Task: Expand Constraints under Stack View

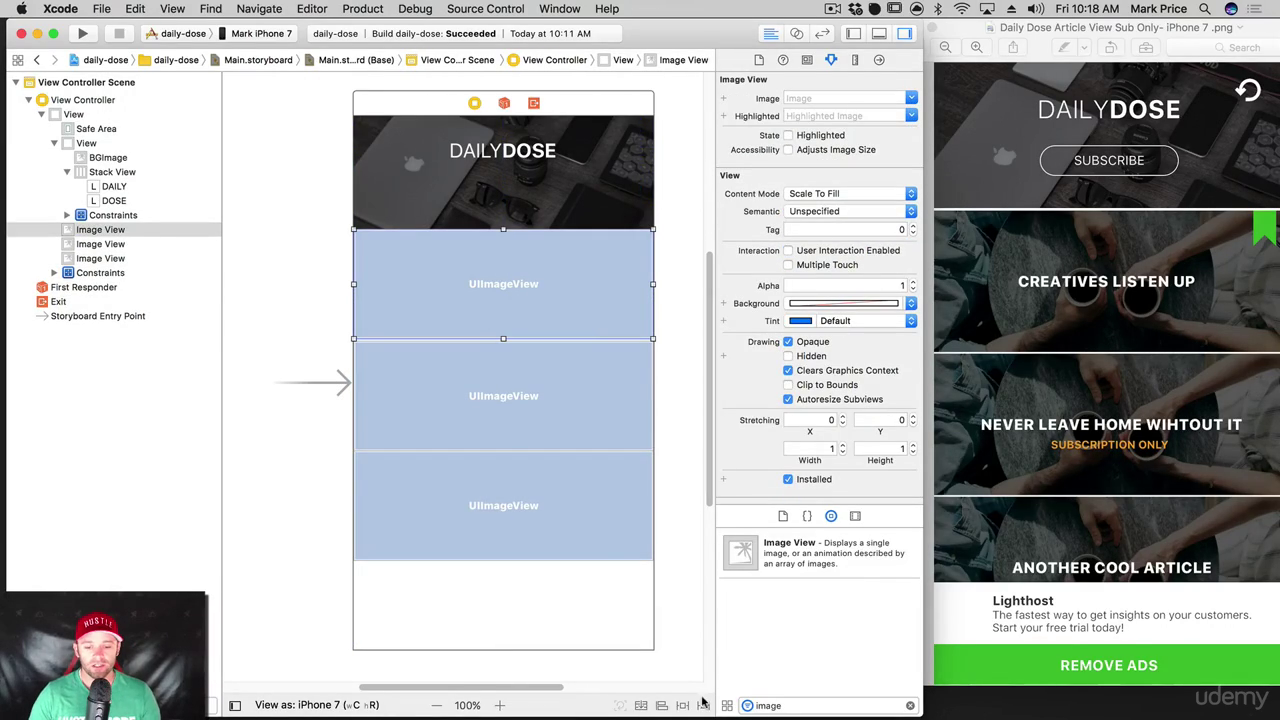Action: point(67,215)
